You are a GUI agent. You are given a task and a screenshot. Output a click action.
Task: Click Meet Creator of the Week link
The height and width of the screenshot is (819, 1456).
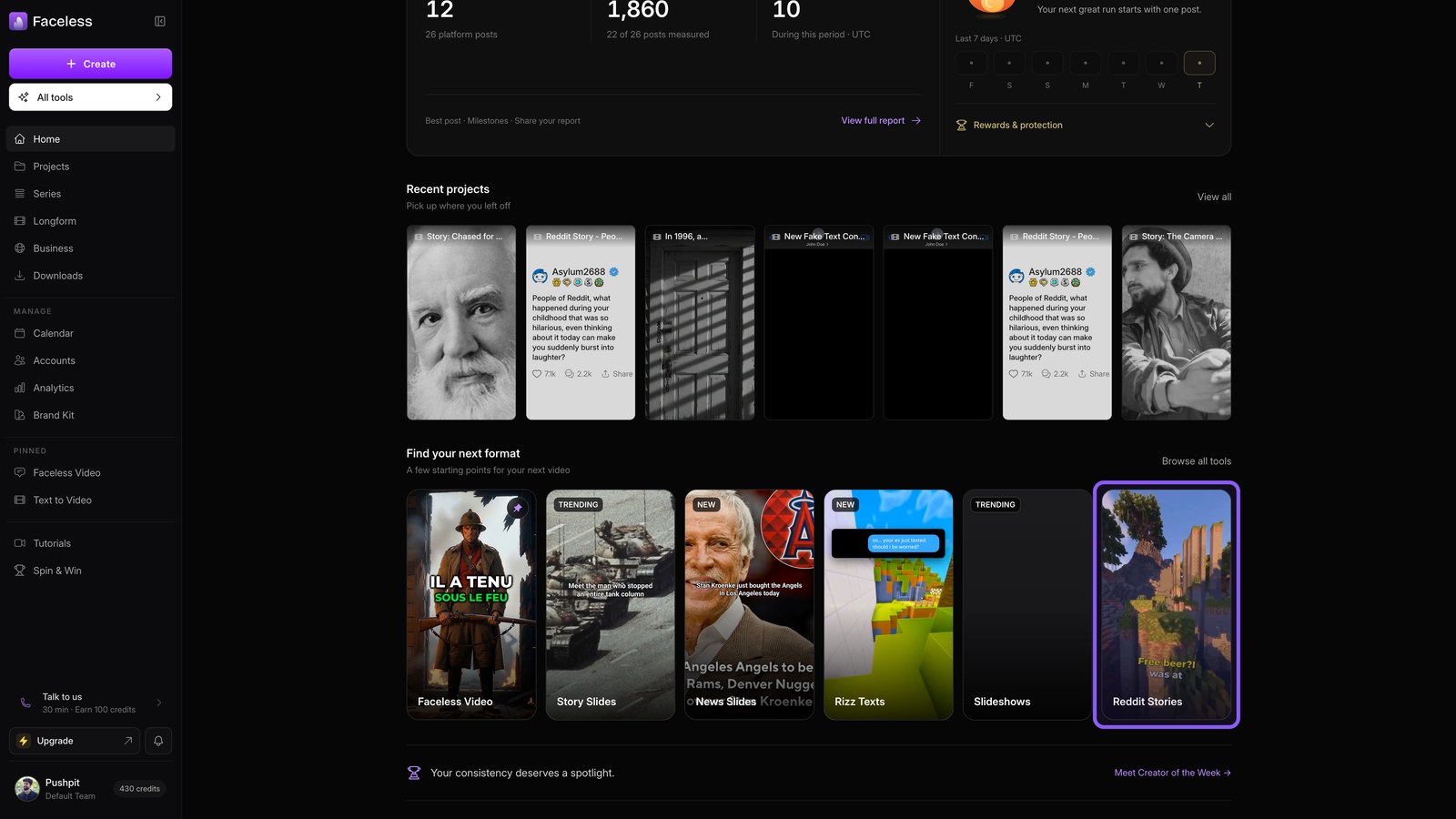(x=1172, y=773)
